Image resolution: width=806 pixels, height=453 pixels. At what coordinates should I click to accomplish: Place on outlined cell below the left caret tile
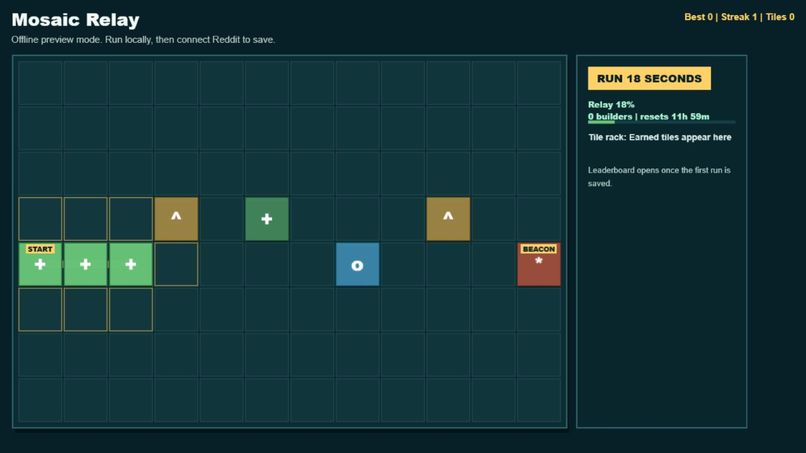coord(176,264)
